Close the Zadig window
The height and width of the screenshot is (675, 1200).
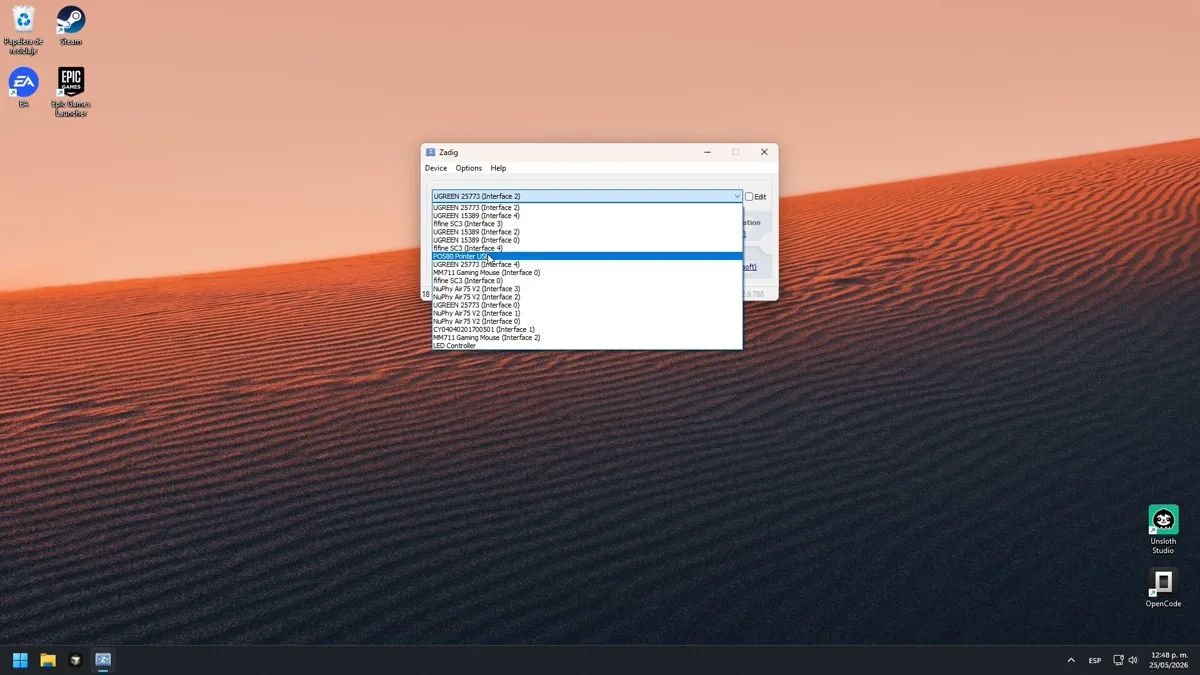764,152
